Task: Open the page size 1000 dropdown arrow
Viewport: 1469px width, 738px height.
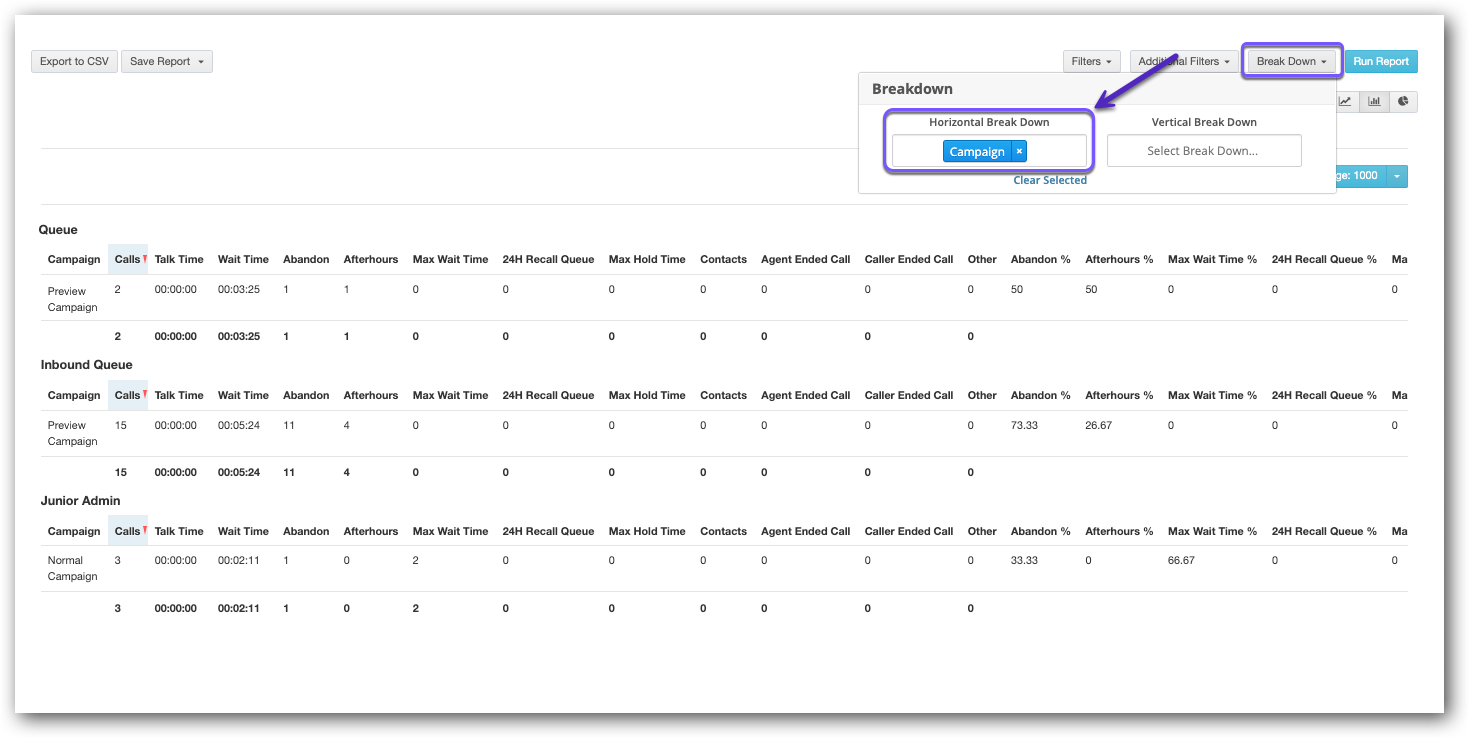Action: (1397, 176)
